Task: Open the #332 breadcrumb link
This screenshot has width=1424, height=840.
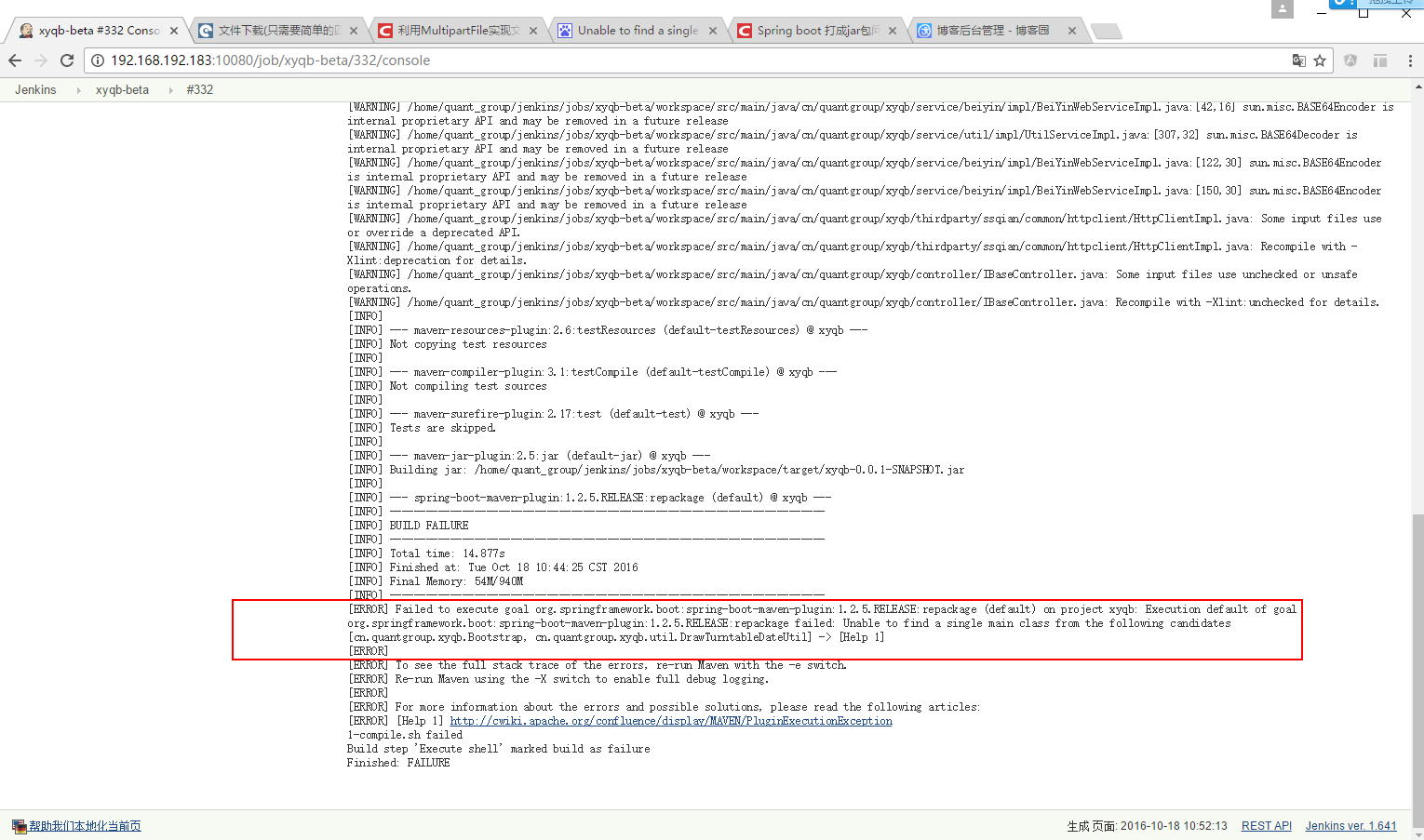Action: [200, 90]
